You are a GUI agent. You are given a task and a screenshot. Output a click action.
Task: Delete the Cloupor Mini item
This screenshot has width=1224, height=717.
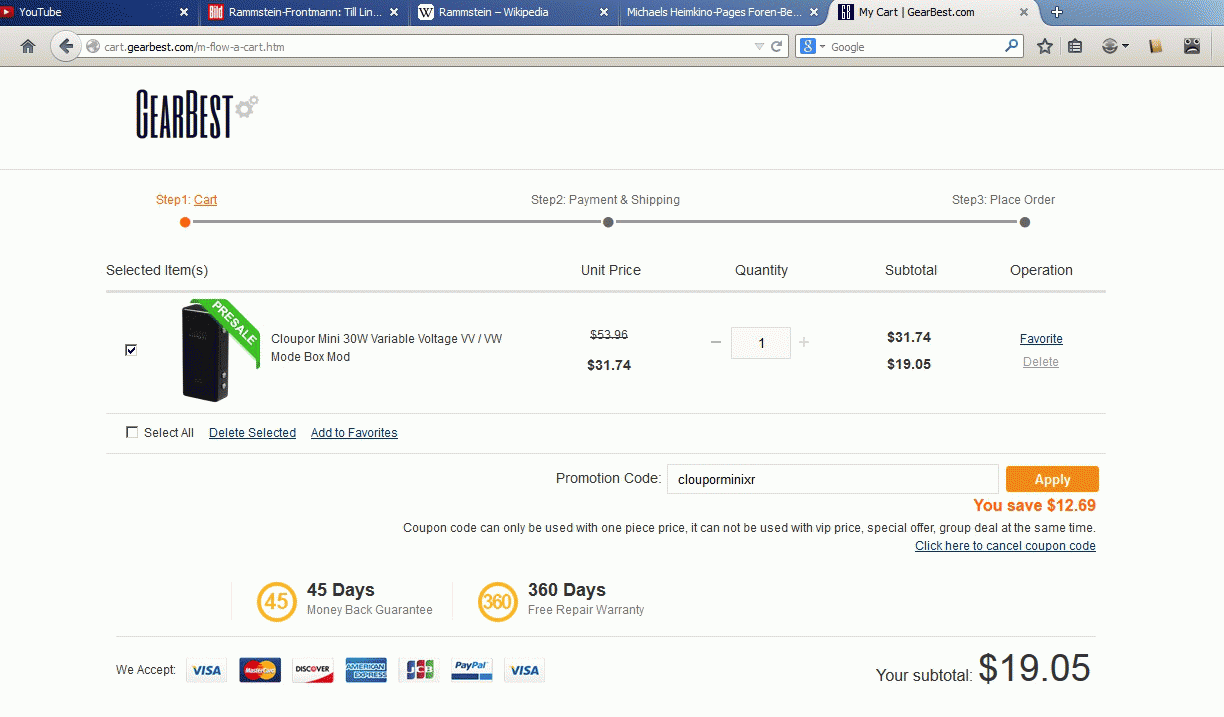pyautogui.click(x=1041, y=362)
